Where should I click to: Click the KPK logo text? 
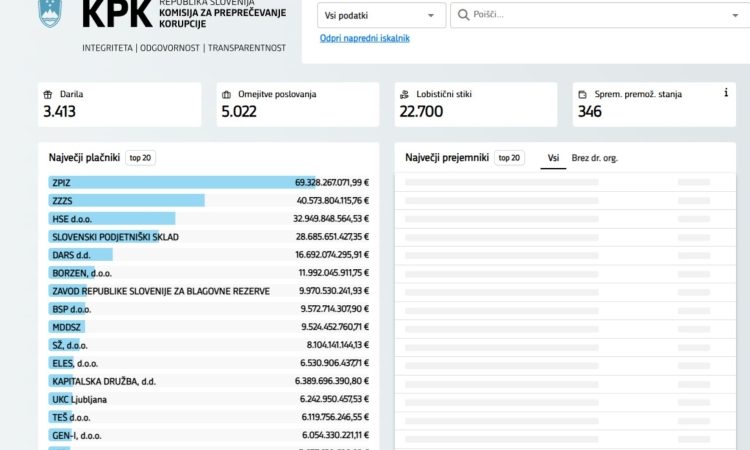click(117, 13)
